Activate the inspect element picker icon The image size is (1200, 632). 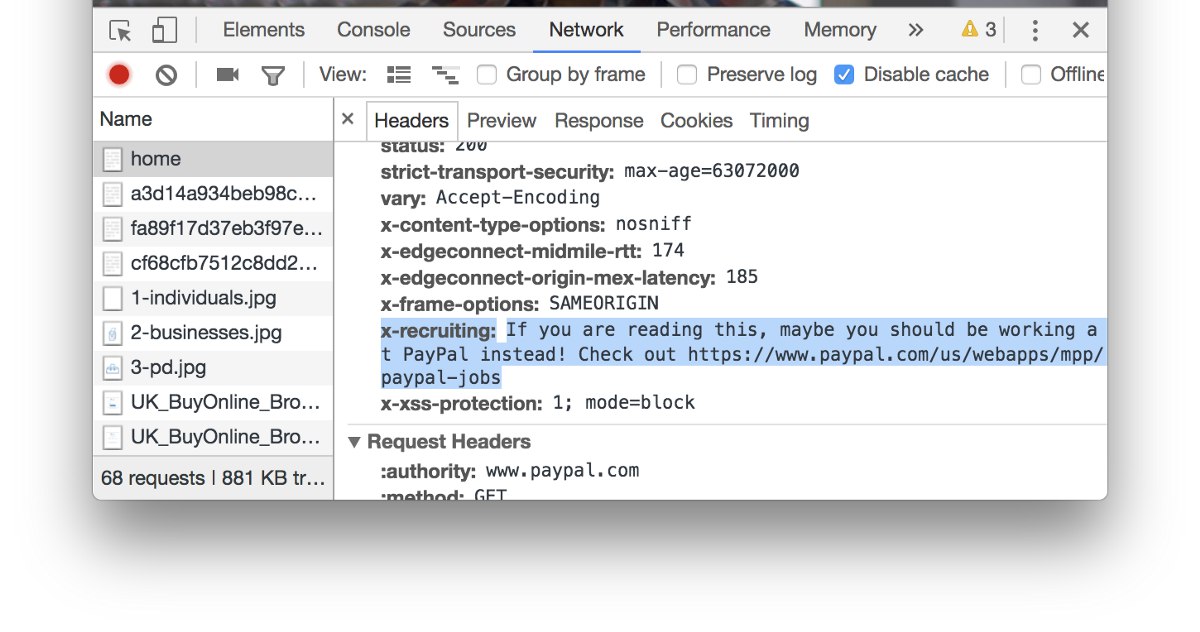click(120, 31)
